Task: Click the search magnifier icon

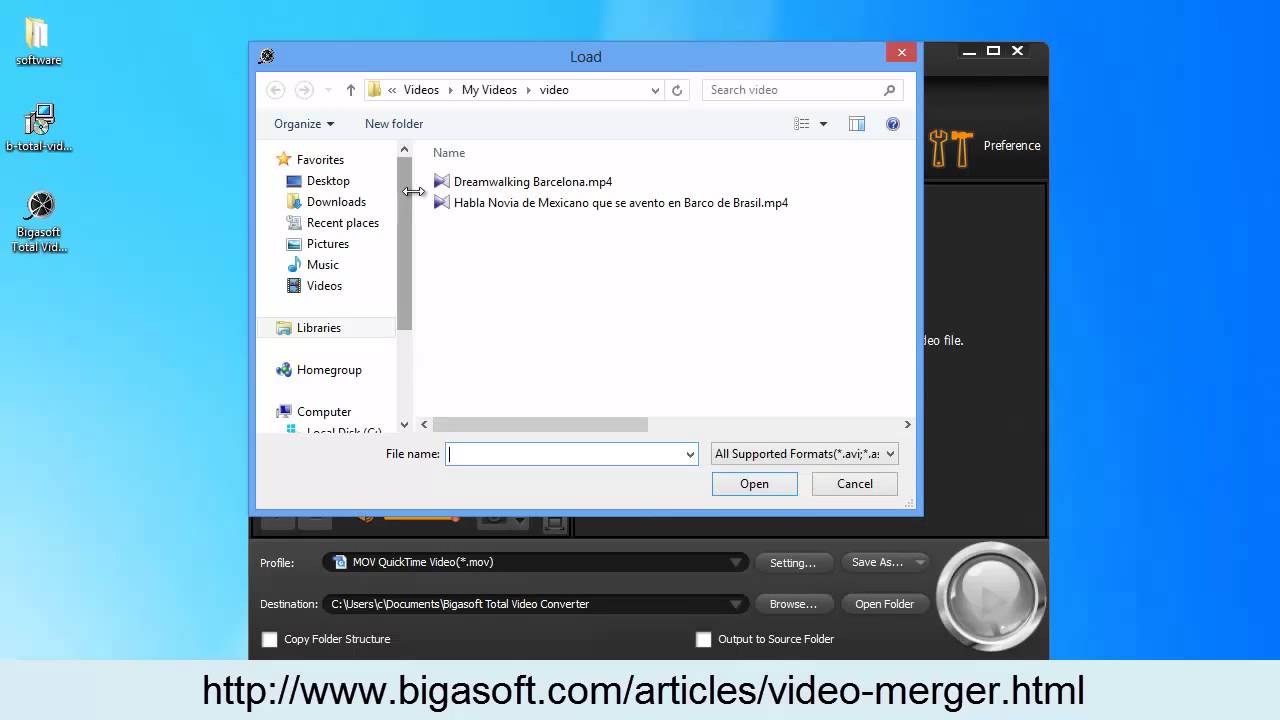Action: (889, 90)
